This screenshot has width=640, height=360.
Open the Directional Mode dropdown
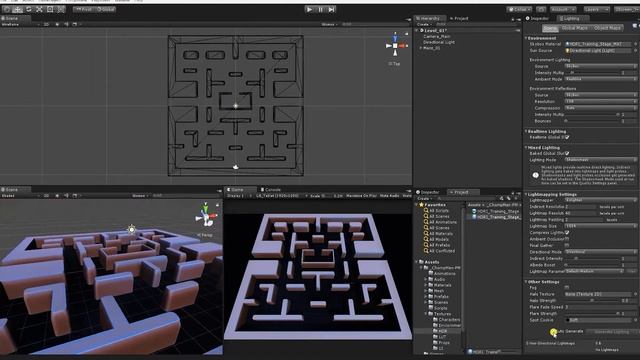601,252
